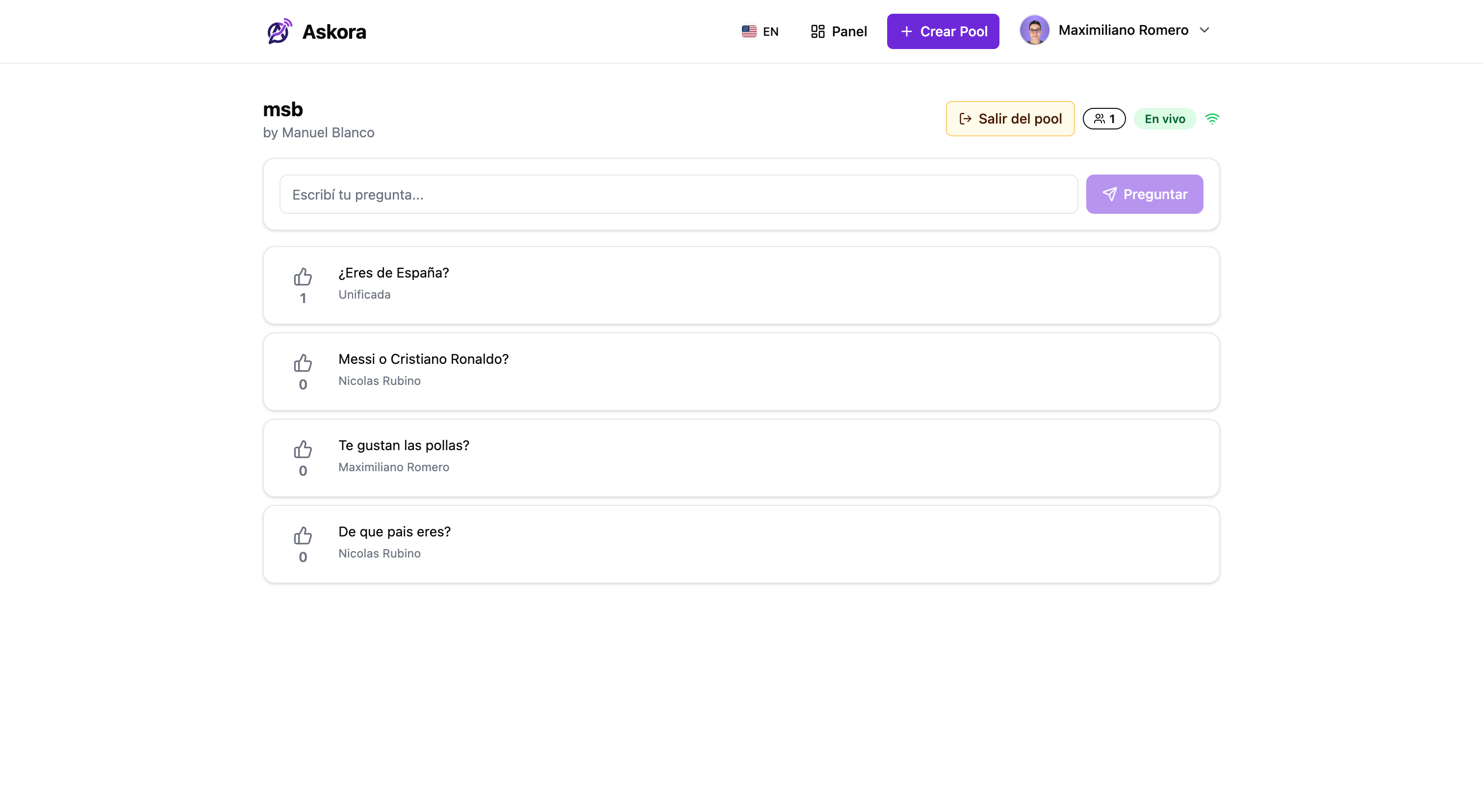The image size is (1483, 812).
Task: Submit with the Preguntar button
Action: (1144, 195)
